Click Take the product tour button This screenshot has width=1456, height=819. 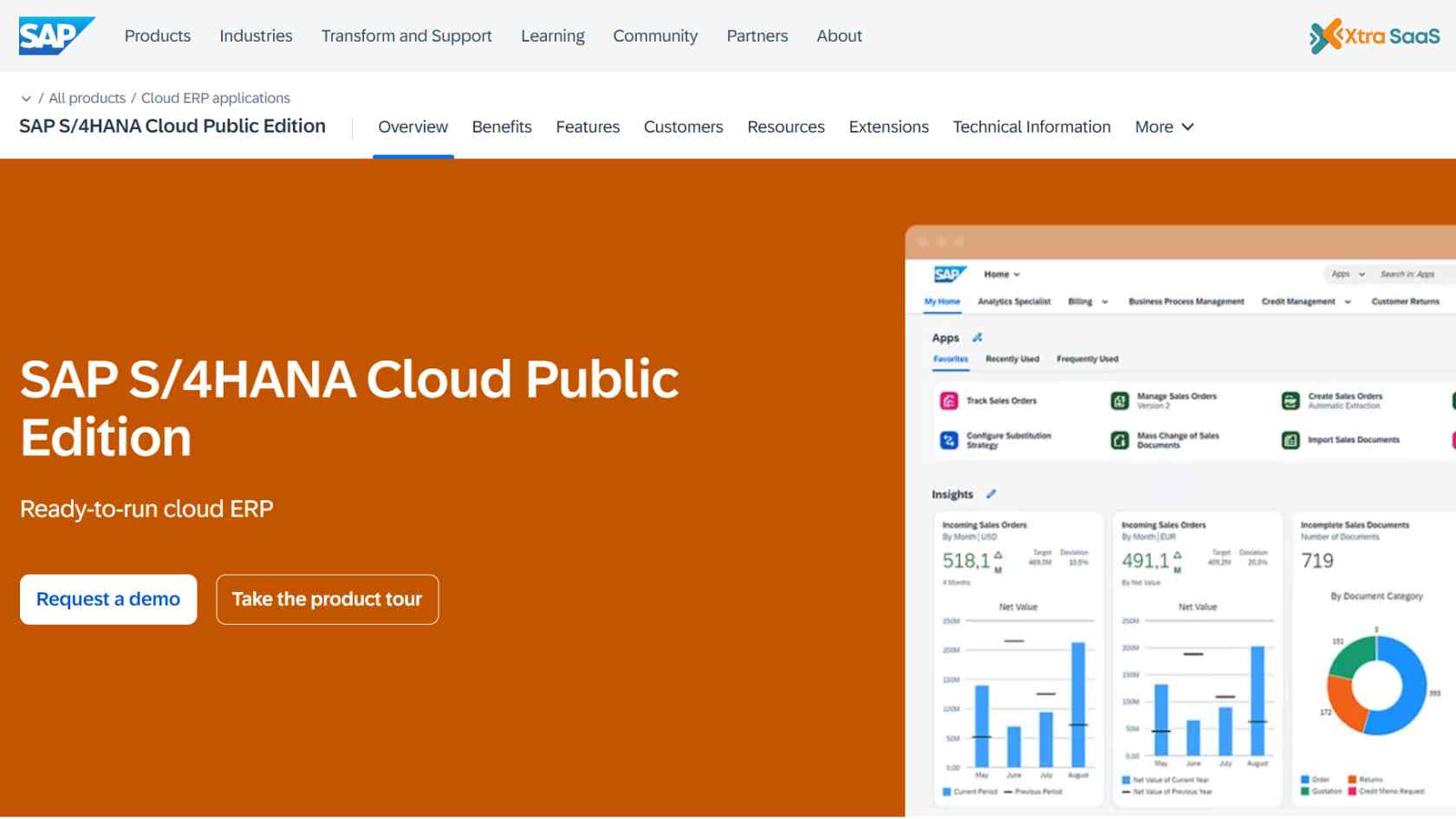click(x=327, y=599)
